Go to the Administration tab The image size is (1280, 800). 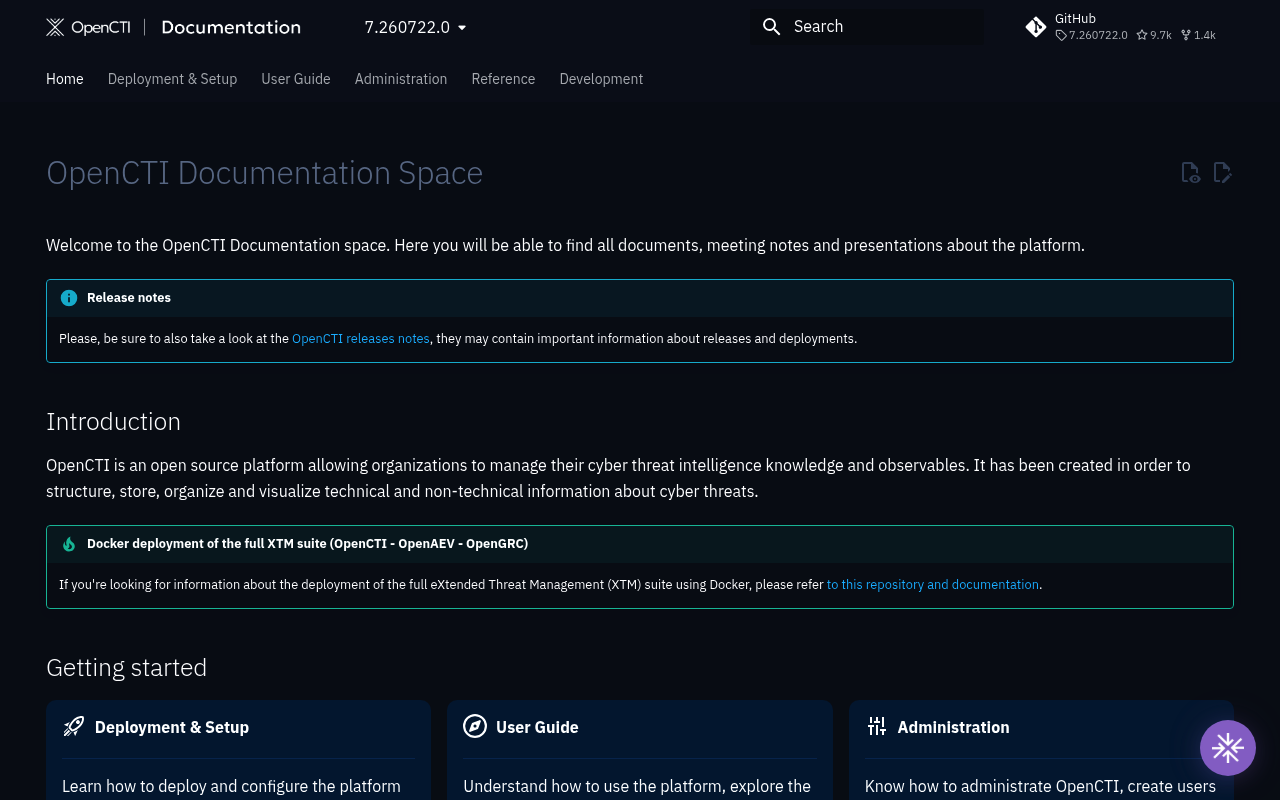click(401, 79)
